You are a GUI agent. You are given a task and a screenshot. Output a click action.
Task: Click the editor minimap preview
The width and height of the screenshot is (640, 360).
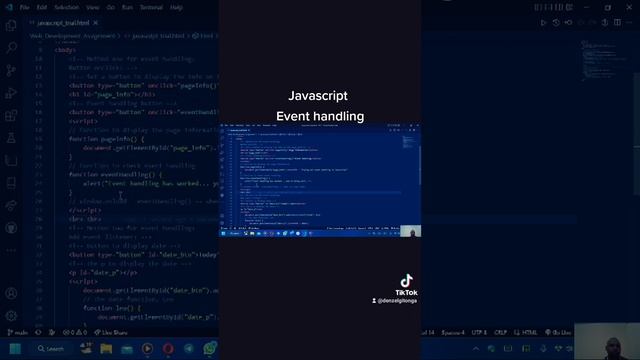click(604, 60)
